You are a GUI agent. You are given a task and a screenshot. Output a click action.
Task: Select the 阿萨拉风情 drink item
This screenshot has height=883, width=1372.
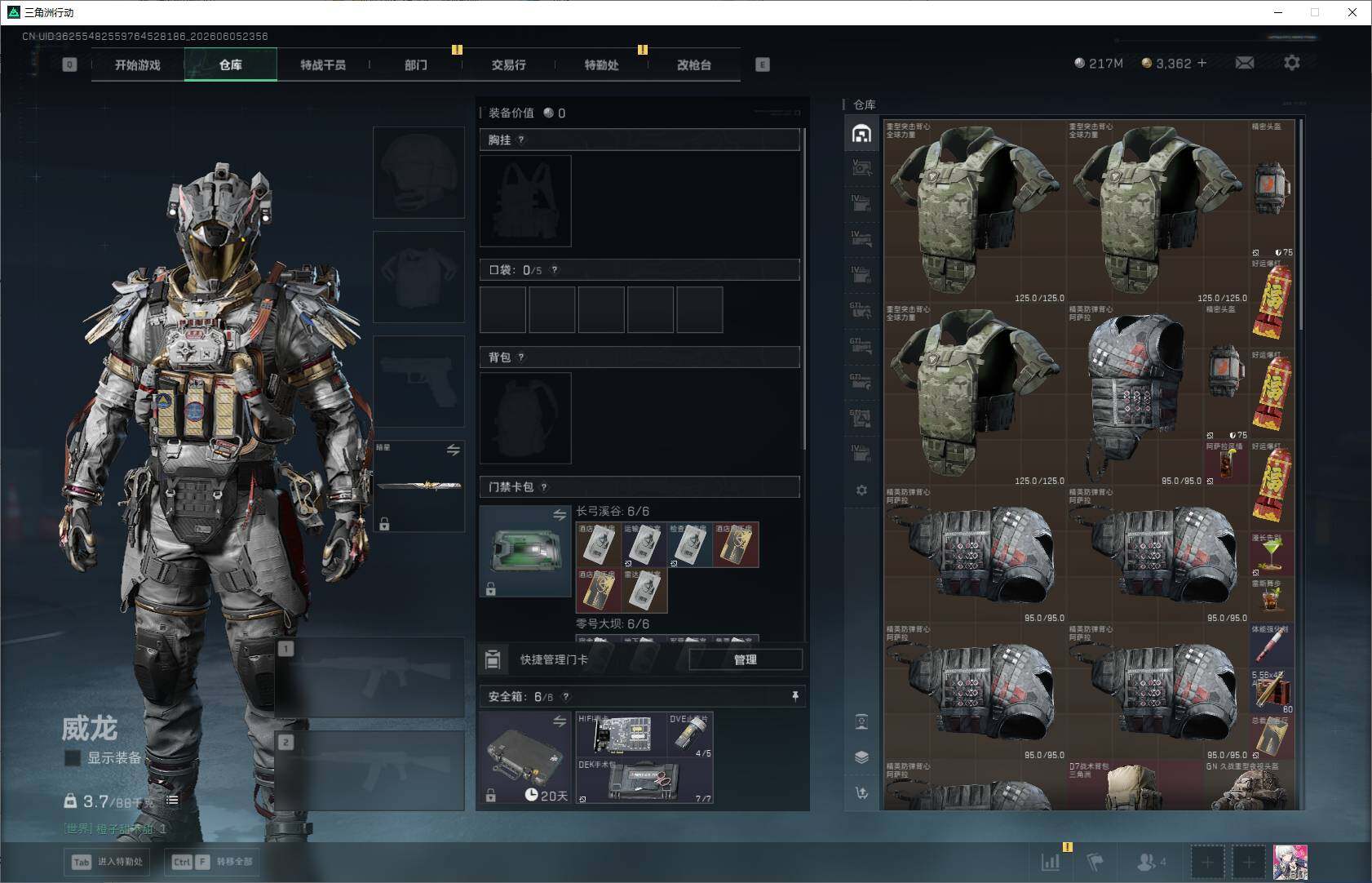1226,464
